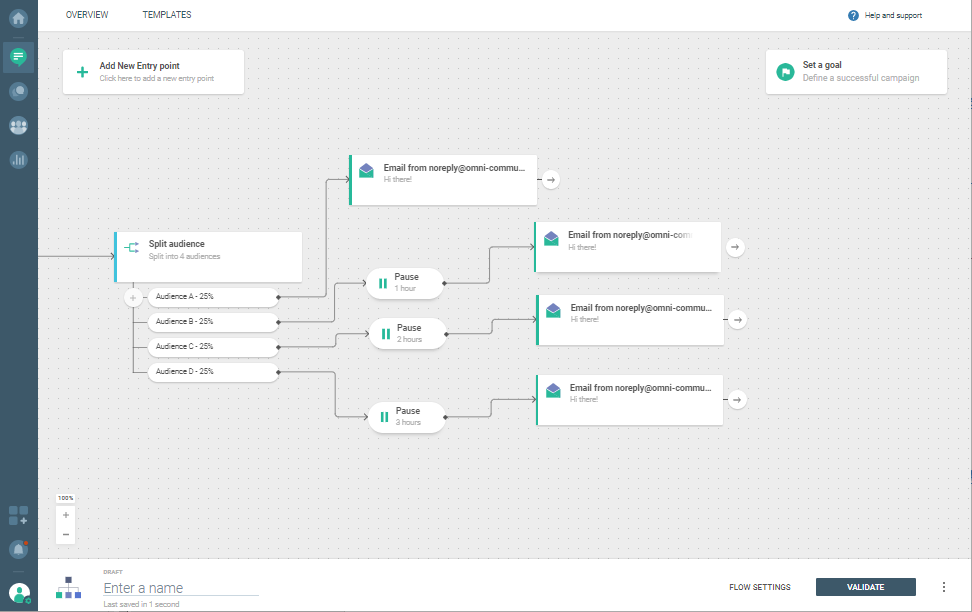
Task: Switch to the Overview tab
Action: [87, 15]
